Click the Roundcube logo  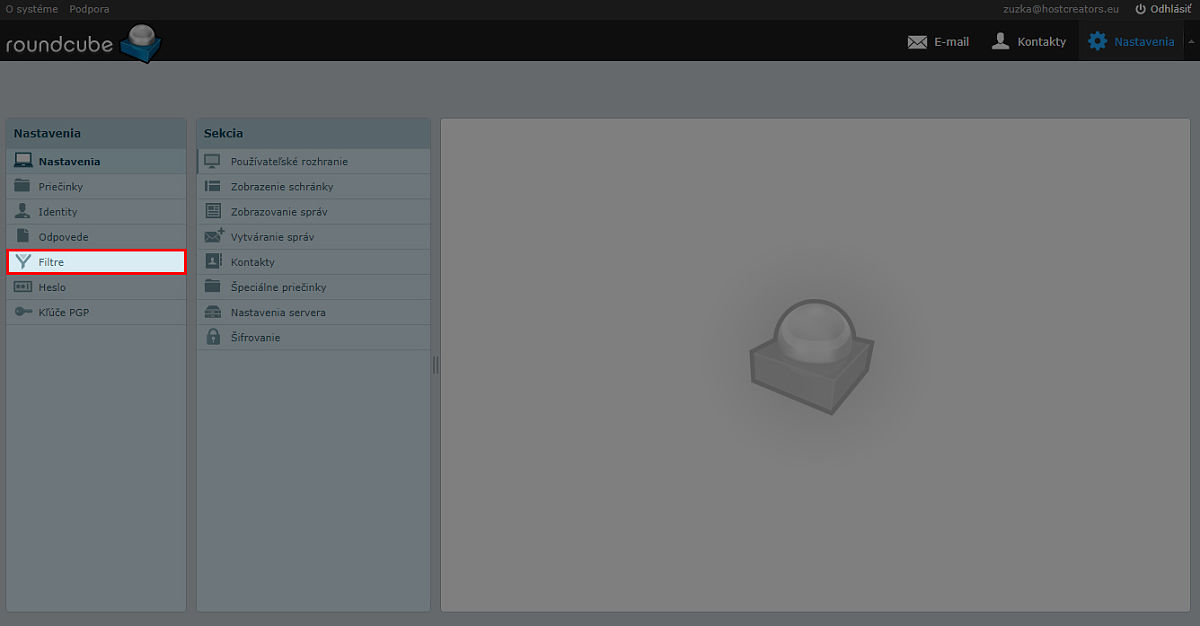click(83, 44)
